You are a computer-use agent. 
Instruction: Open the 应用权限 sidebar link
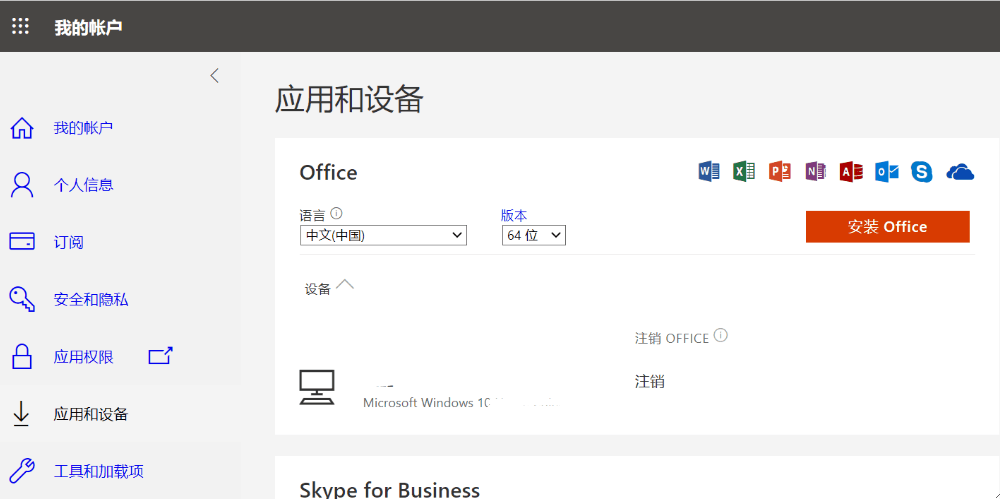point(83,357)
